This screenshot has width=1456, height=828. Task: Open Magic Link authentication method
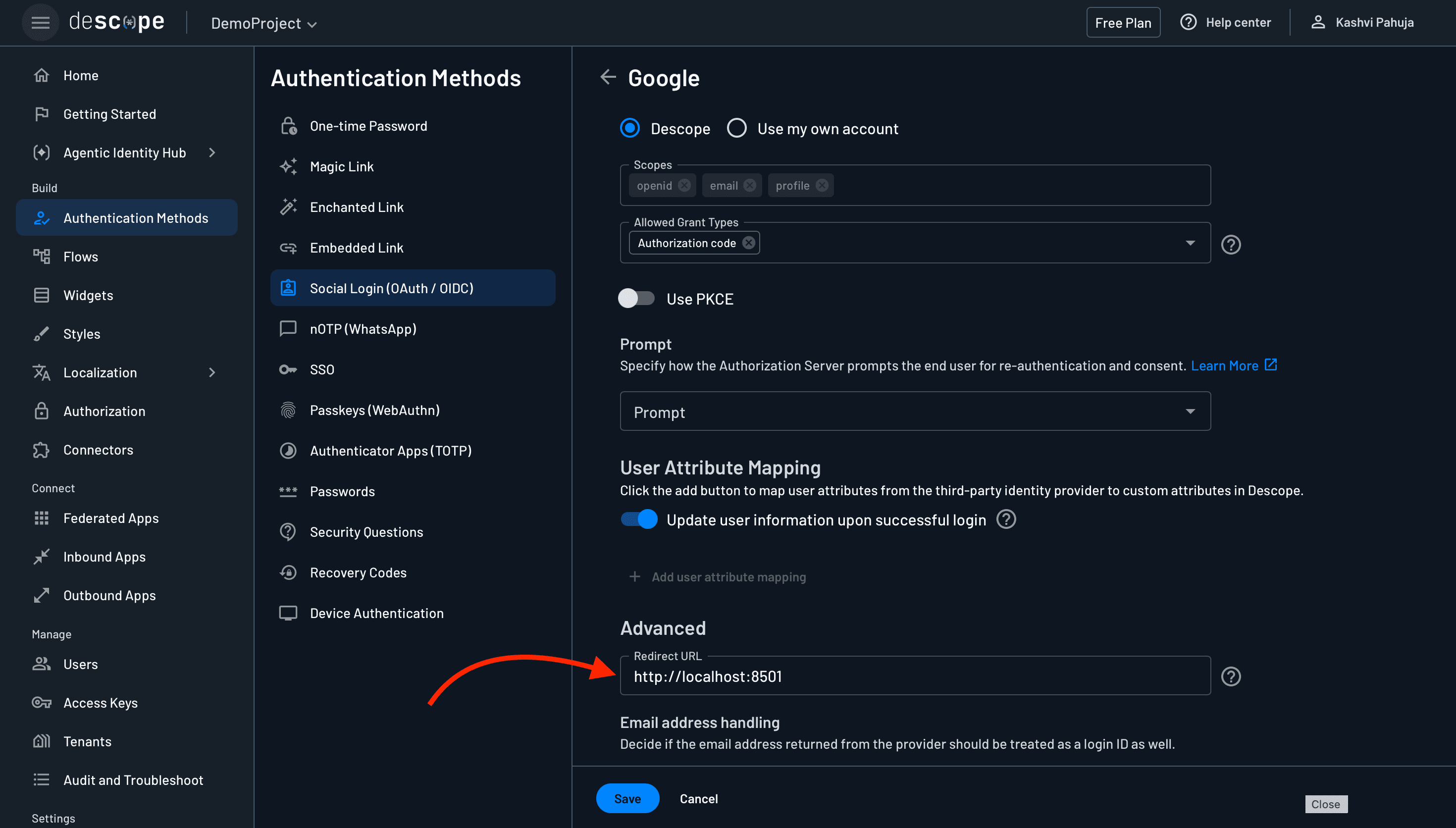[x=341, y=166]
